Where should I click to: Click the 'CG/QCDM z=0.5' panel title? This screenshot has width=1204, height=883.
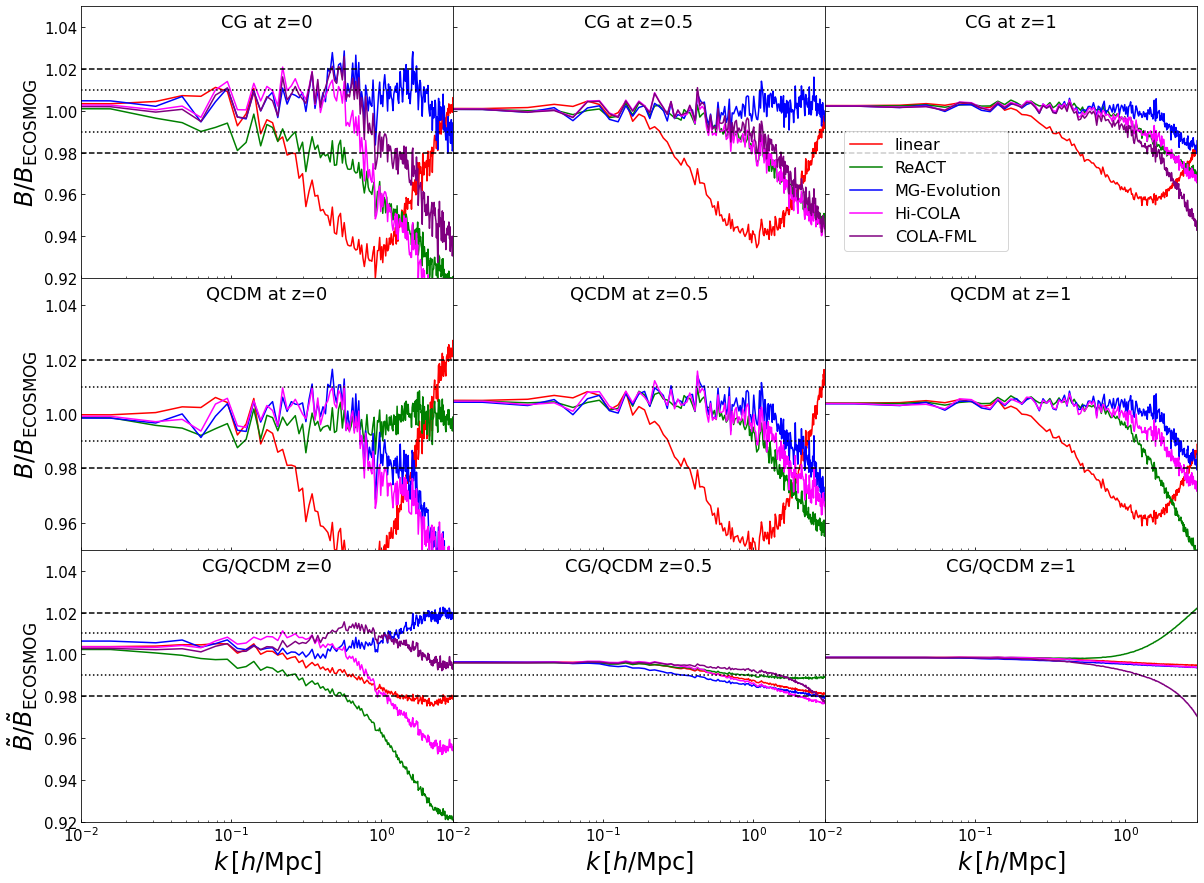point(639,566)
